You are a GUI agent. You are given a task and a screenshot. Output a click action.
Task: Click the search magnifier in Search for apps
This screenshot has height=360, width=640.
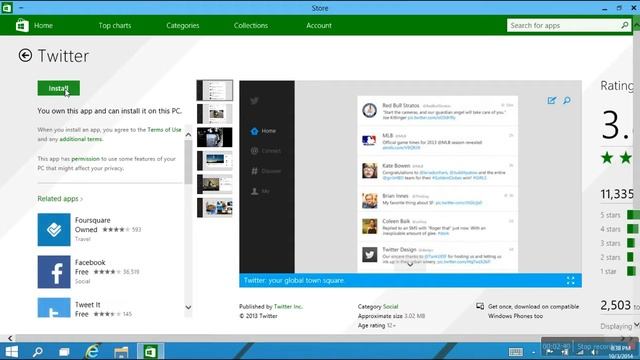click(x=624, y=25)
